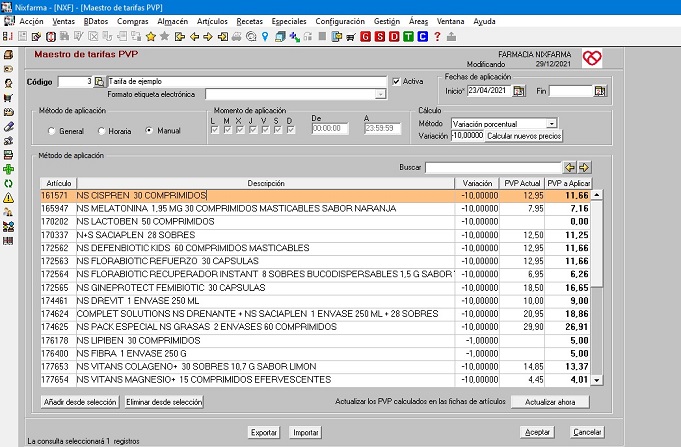Click the Variación value field
Screen dimensions: 681x447
[x=467, y=136]
